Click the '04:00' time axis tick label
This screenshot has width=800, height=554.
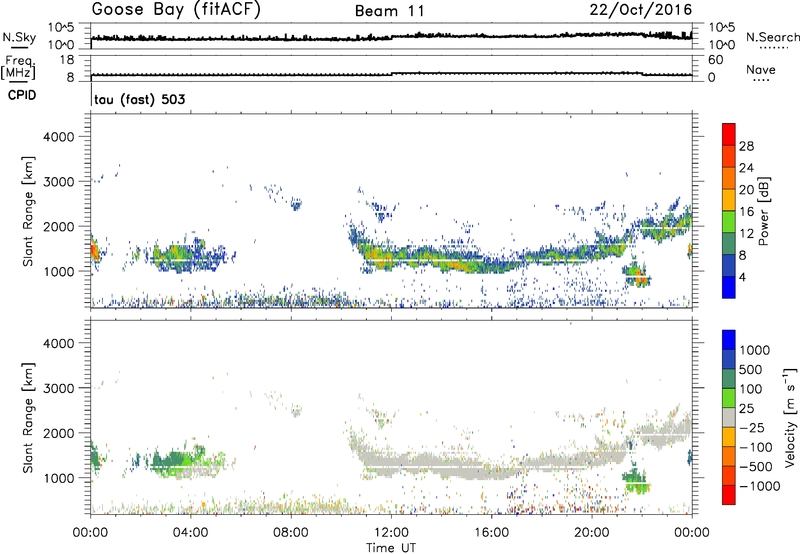click(x=190, y=533)
